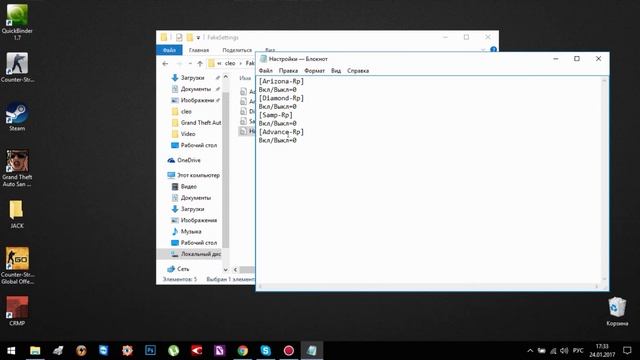640x360 pixels.
Task: Open the CRMP desktop shortcut
Action: point(17,311)
